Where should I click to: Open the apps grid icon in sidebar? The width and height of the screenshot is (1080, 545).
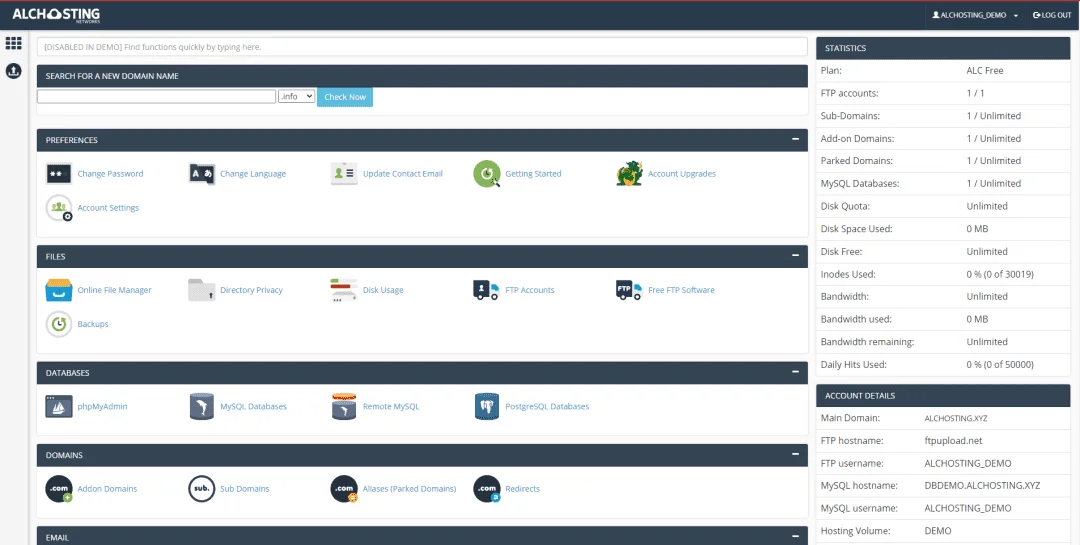click(14, 43)
